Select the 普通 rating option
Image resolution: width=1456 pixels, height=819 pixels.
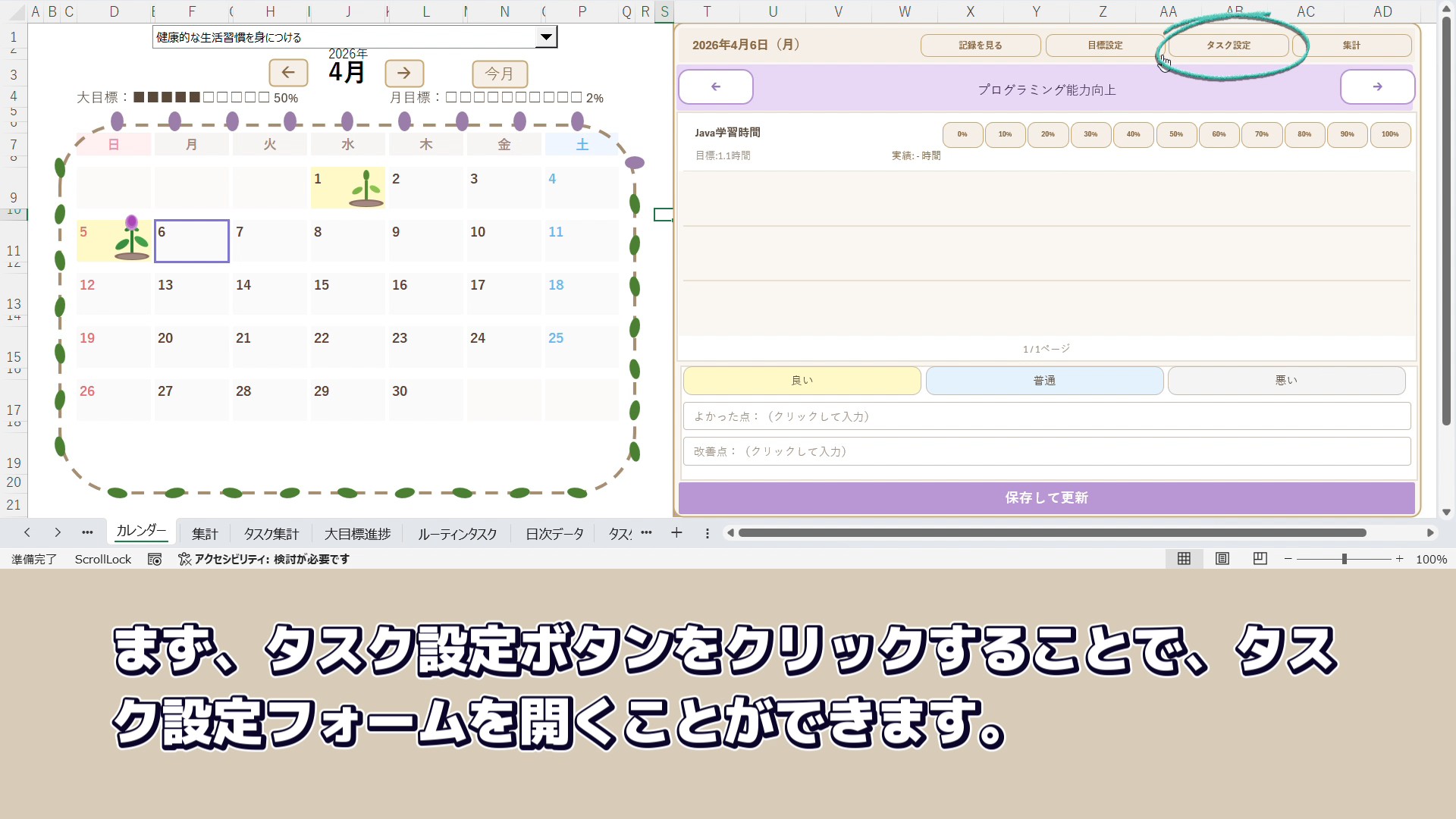point(1044,381)
